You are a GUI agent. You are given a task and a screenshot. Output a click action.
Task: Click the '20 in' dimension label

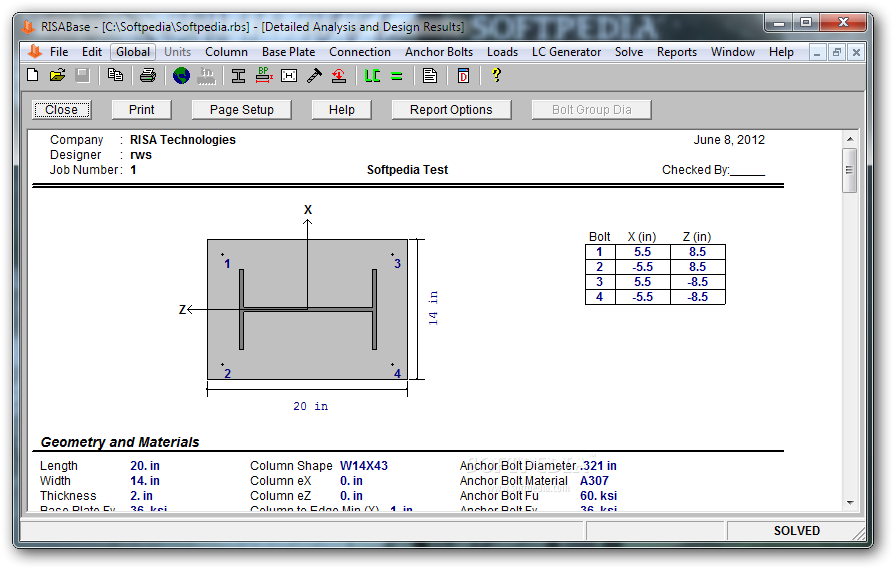(x=310, y=406)
